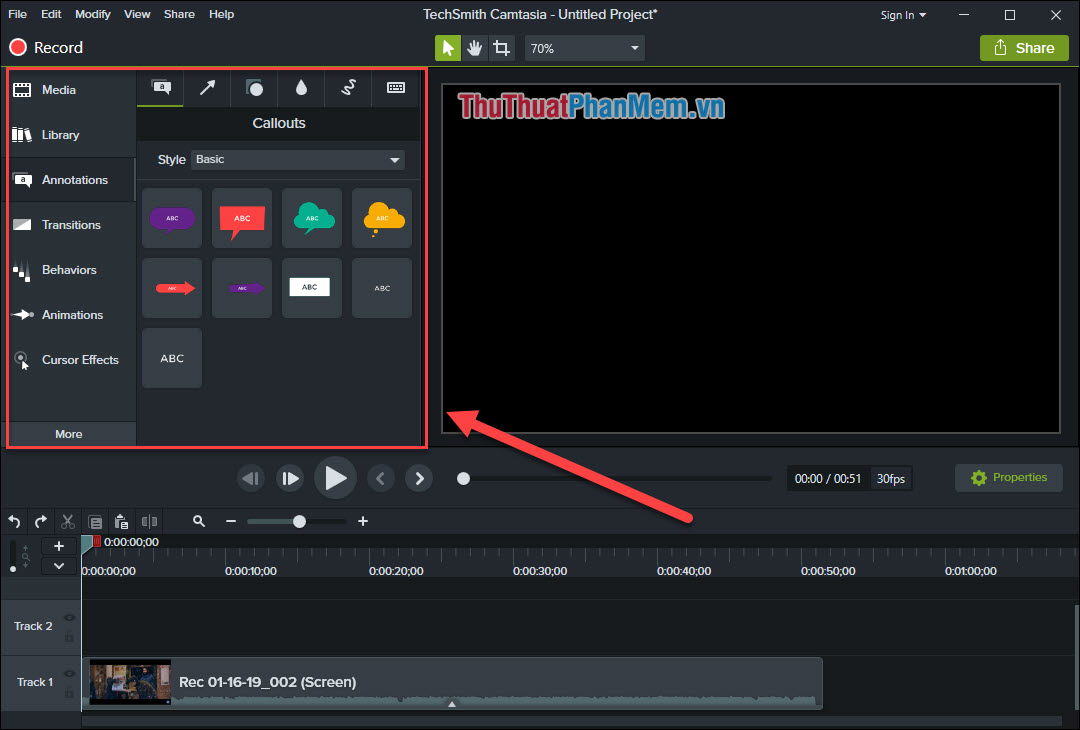Play the project from the current position
Screen dimensions: 1080x730
point(335,477)
